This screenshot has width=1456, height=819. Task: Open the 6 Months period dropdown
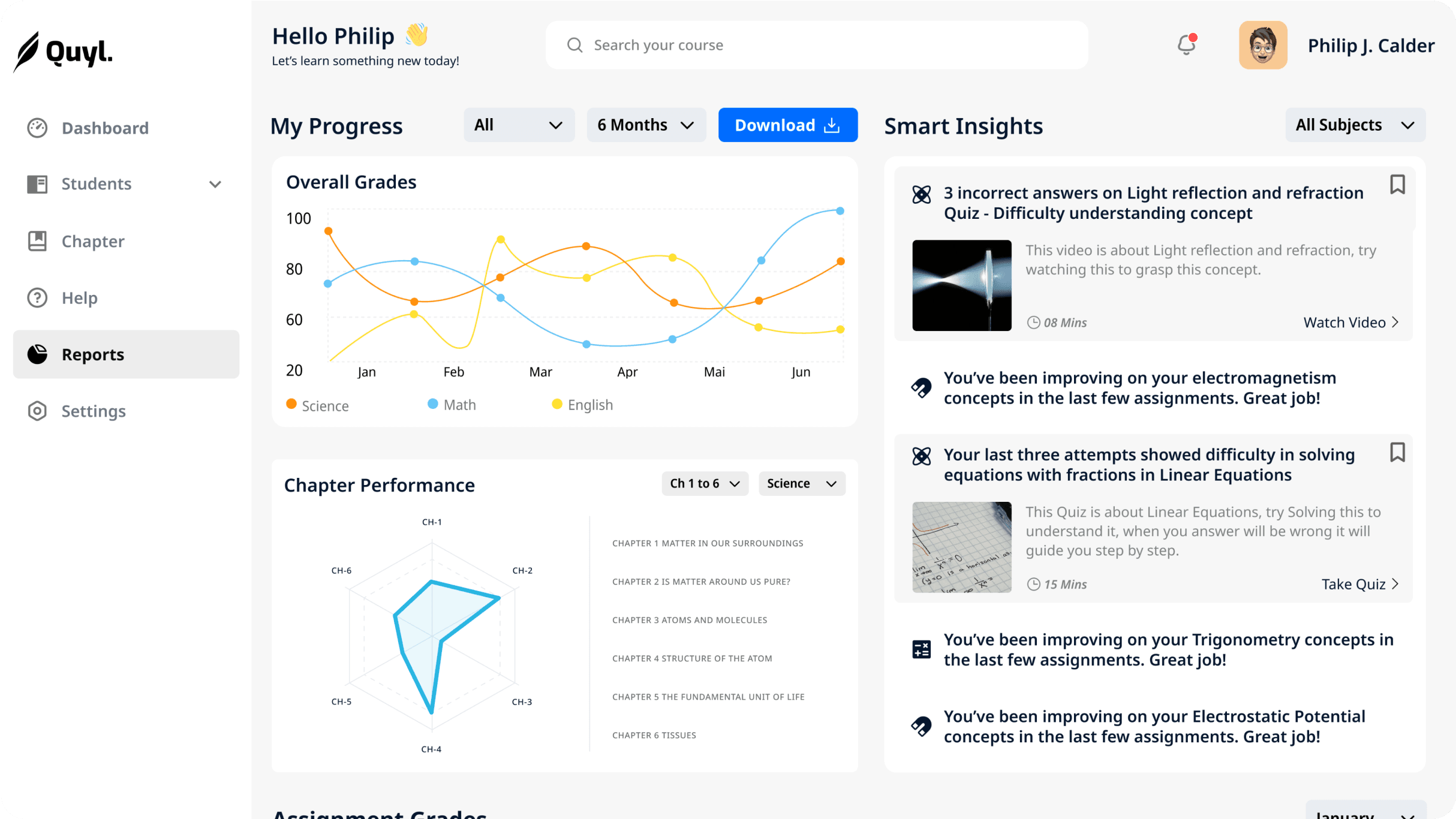(646, 125)
